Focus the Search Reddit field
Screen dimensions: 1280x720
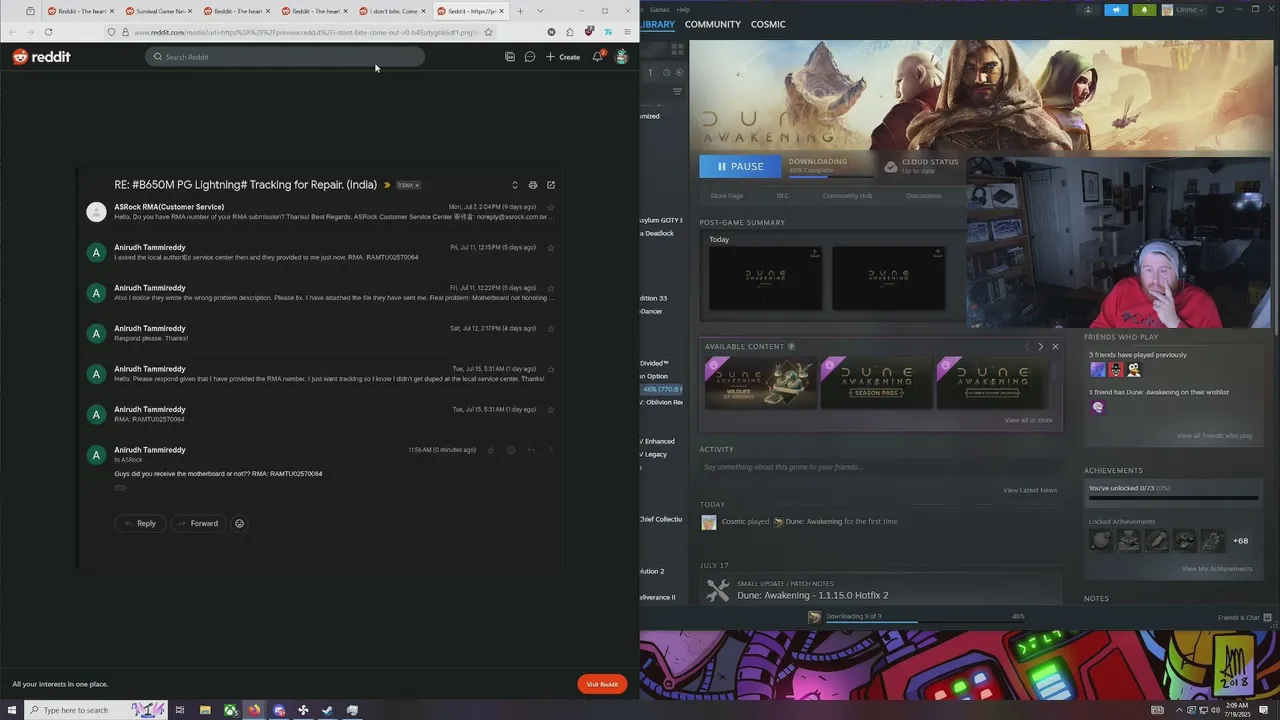[x=285, y=57]
